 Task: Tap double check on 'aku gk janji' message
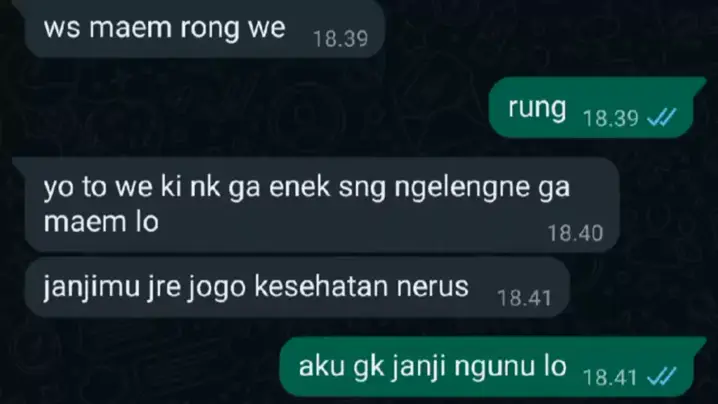pos(662,377)
